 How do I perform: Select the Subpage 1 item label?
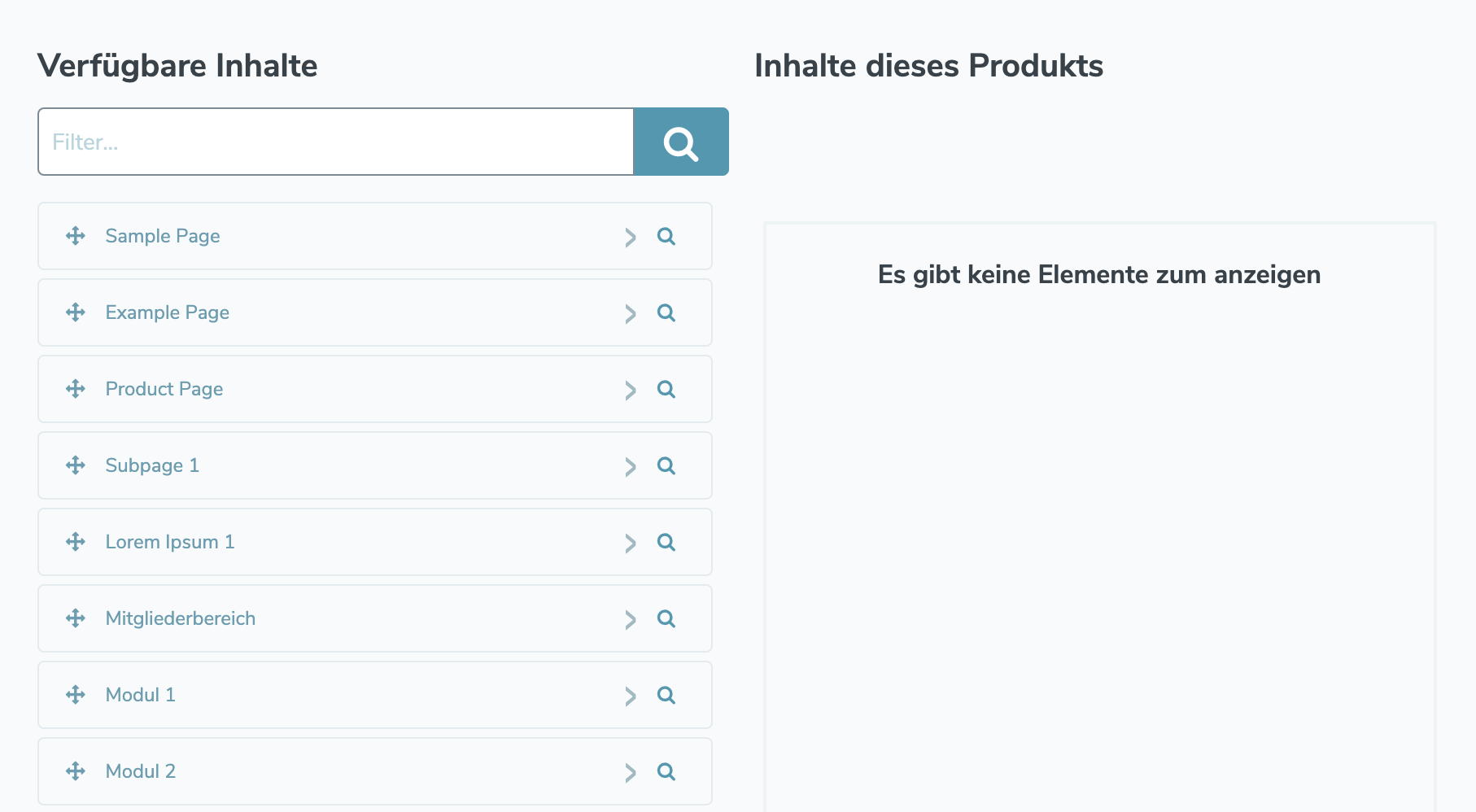[152, 465]
